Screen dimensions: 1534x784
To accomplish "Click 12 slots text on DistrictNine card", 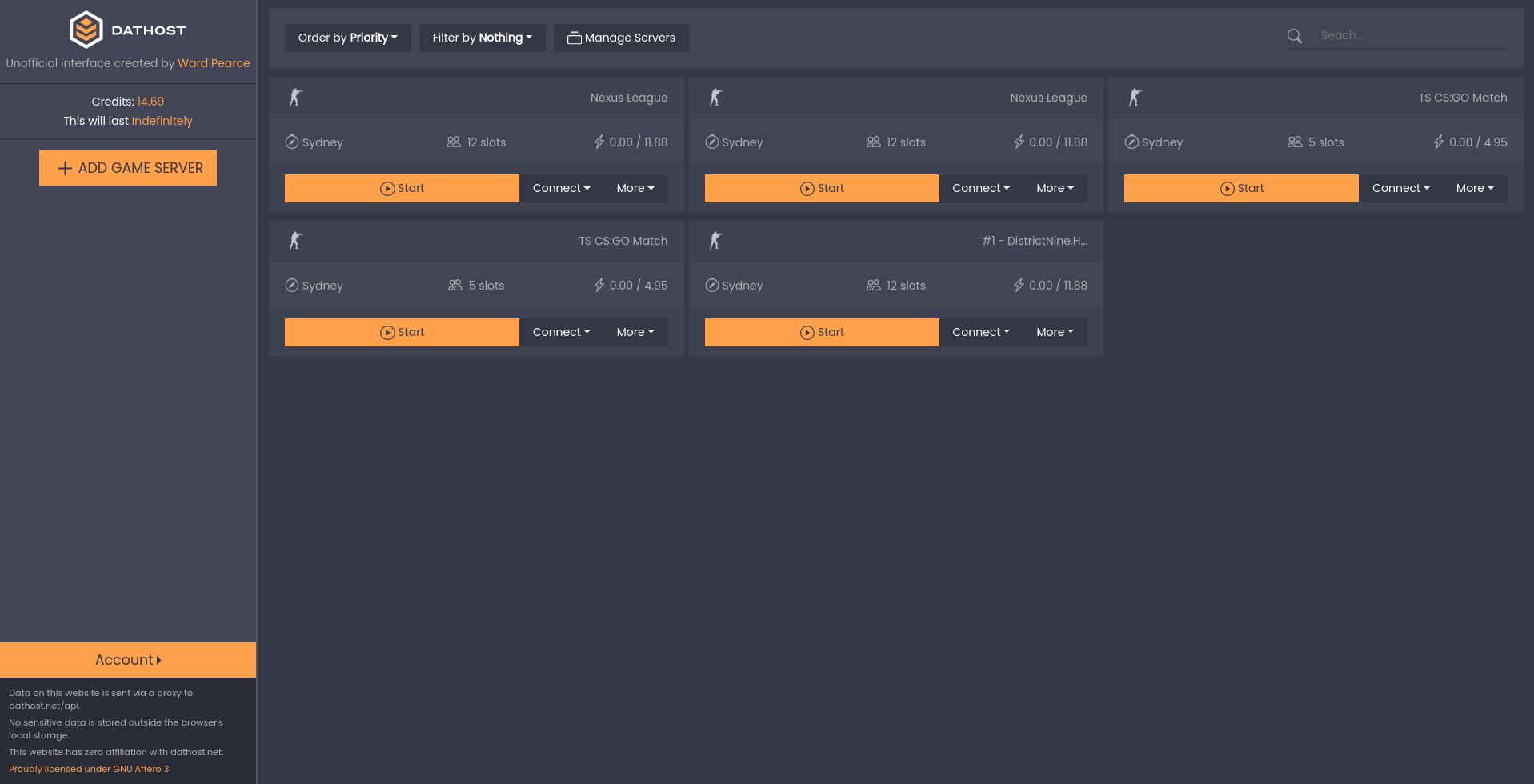I will 906,286.
